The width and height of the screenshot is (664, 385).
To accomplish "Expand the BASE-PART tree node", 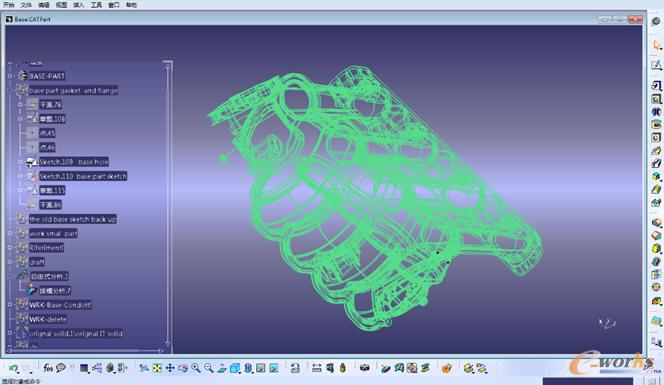I will point(10,76).
